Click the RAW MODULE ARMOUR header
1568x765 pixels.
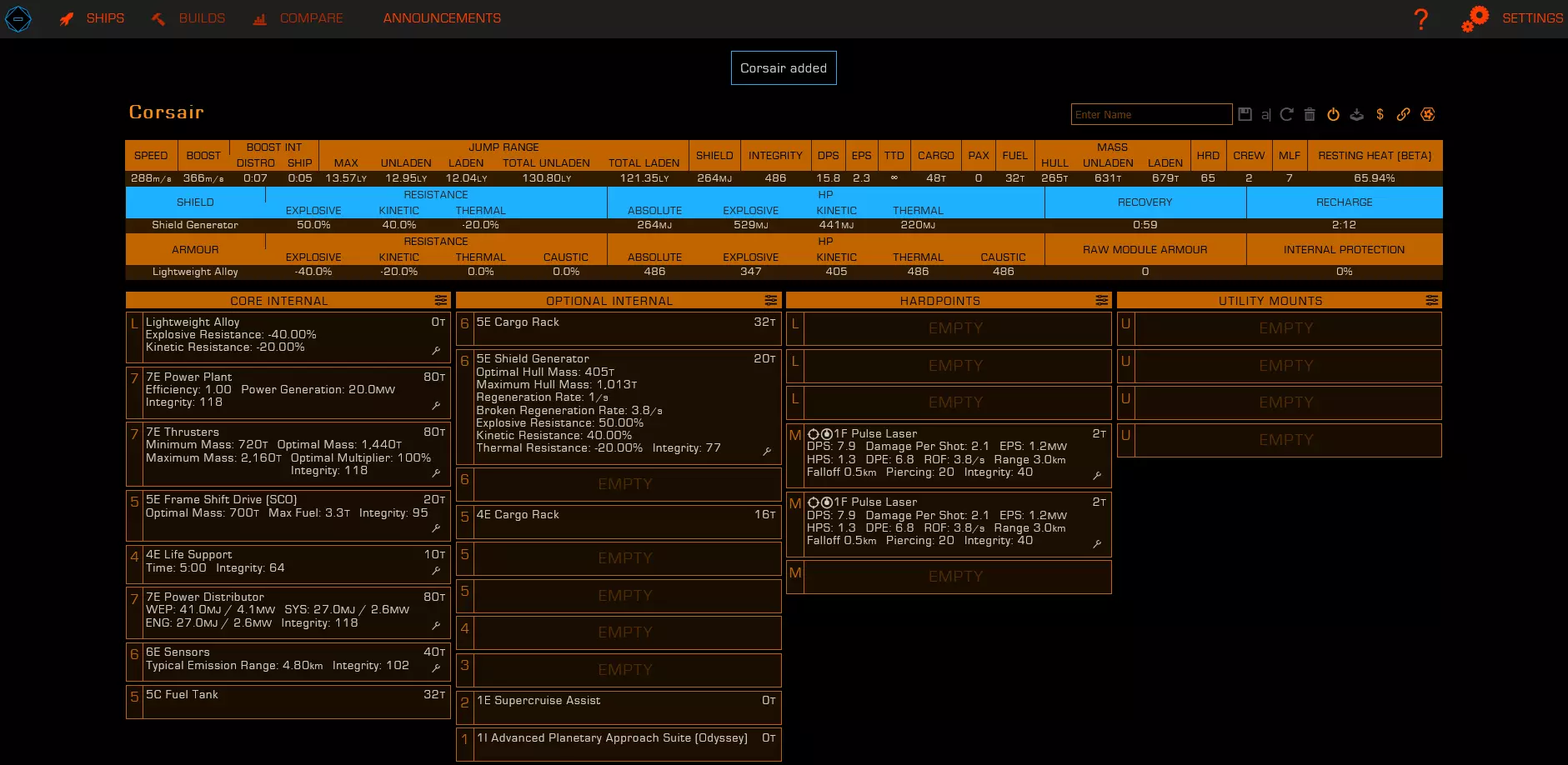1145,250
